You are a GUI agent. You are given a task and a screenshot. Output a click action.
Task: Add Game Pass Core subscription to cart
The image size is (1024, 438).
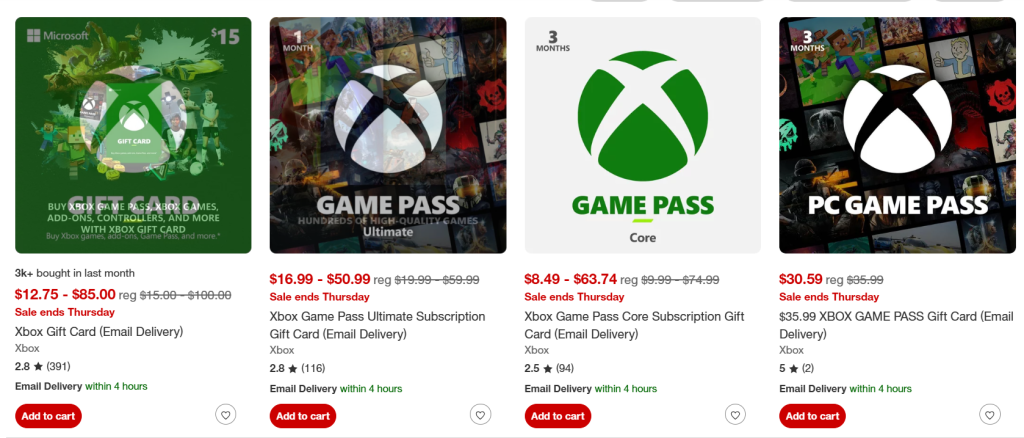coord(557,416)
